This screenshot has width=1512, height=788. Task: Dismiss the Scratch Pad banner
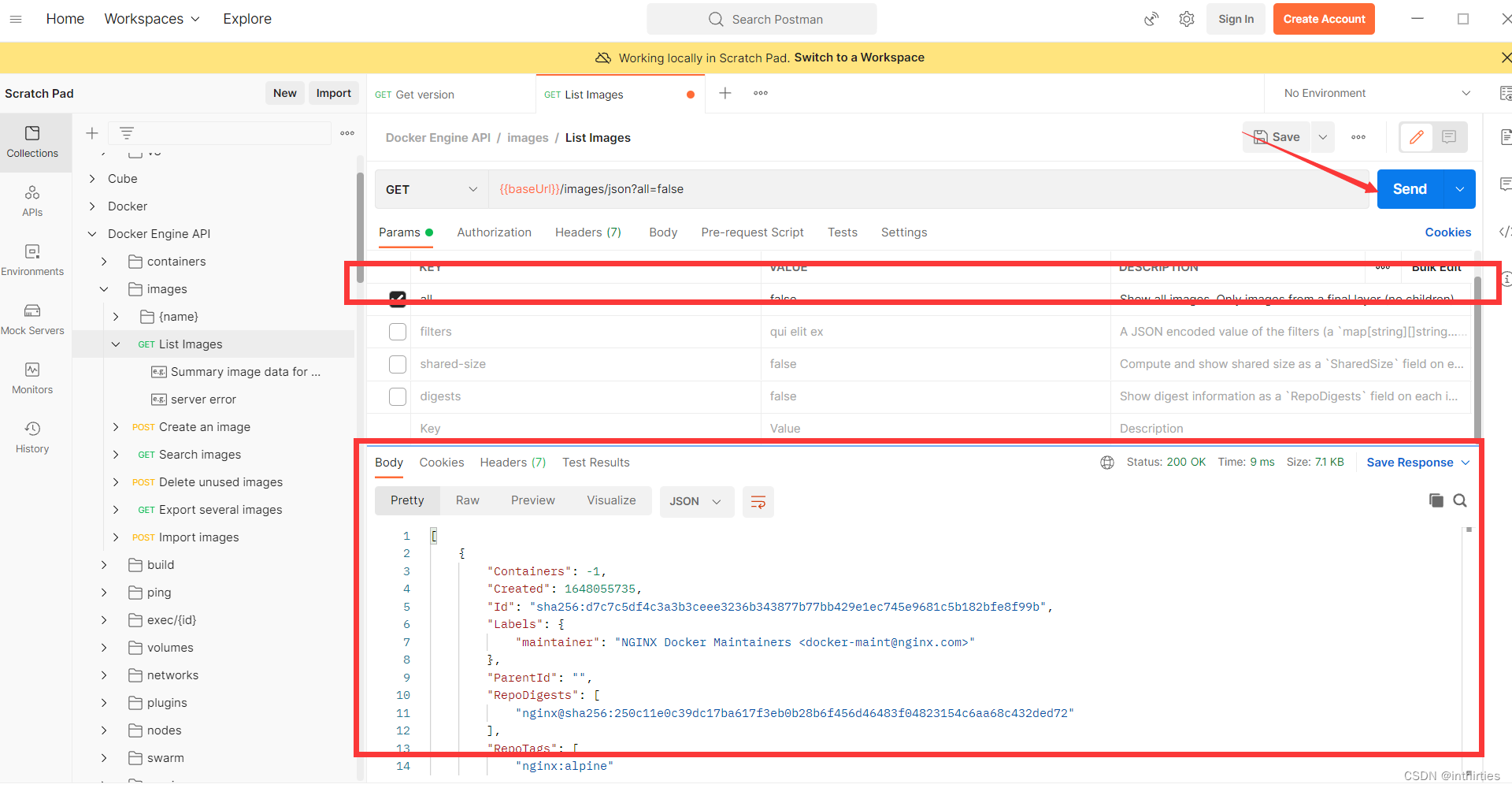click(1506, 58)
